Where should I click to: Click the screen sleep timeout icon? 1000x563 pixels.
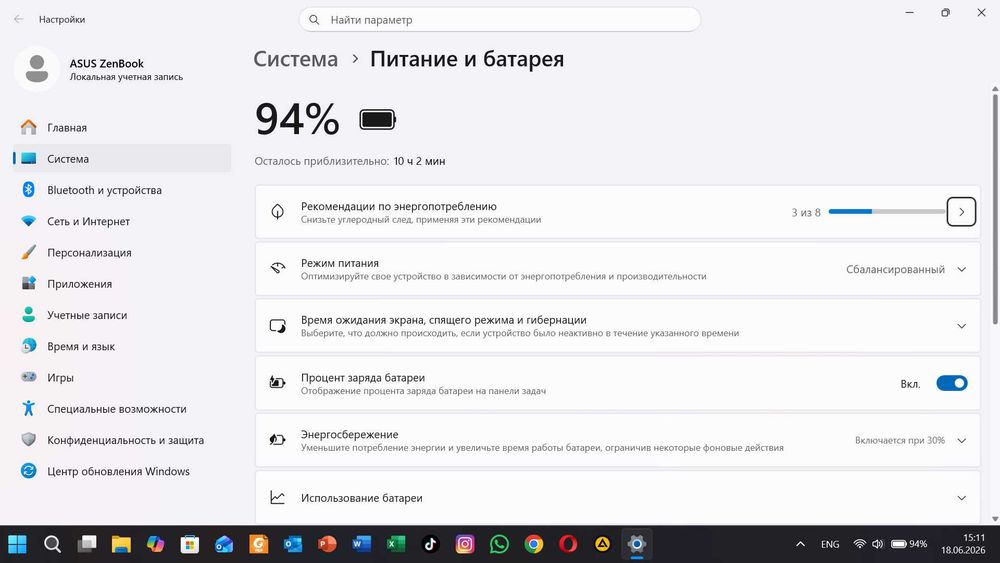click(x=277, y=326)
